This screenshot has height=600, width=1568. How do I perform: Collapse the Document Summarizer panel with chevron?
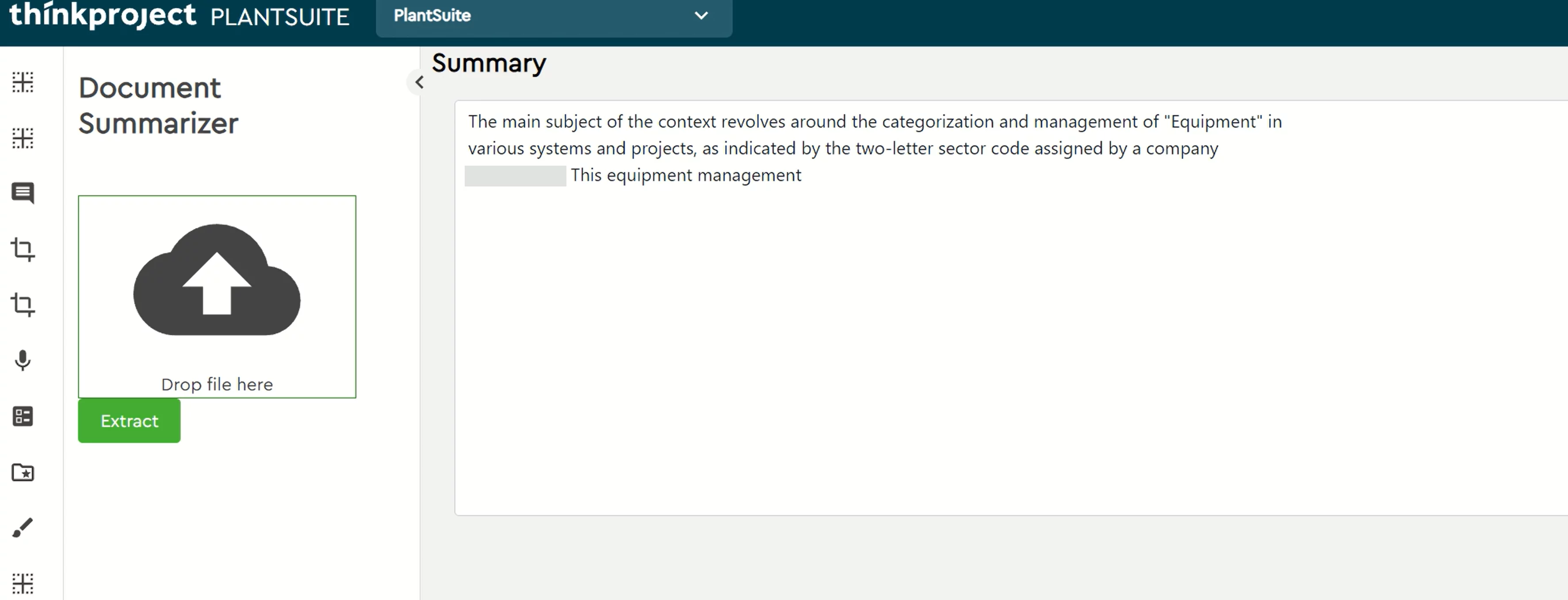click(x=419, y=82)
